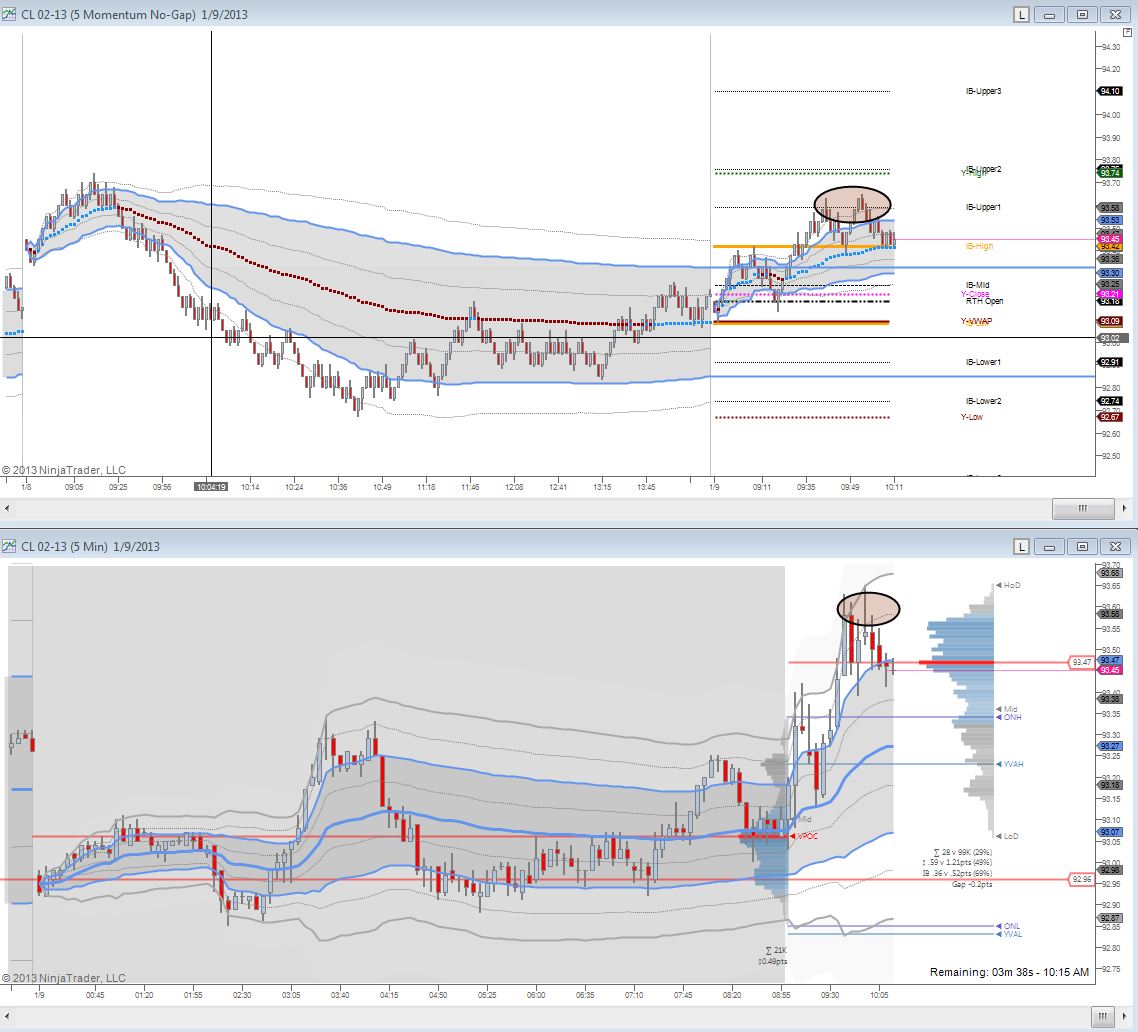Image resolution: width=1138 pixels, height=1032 pixels.
Task: Click the IB-Upper3 level label
Action: [x=983, y=91]
